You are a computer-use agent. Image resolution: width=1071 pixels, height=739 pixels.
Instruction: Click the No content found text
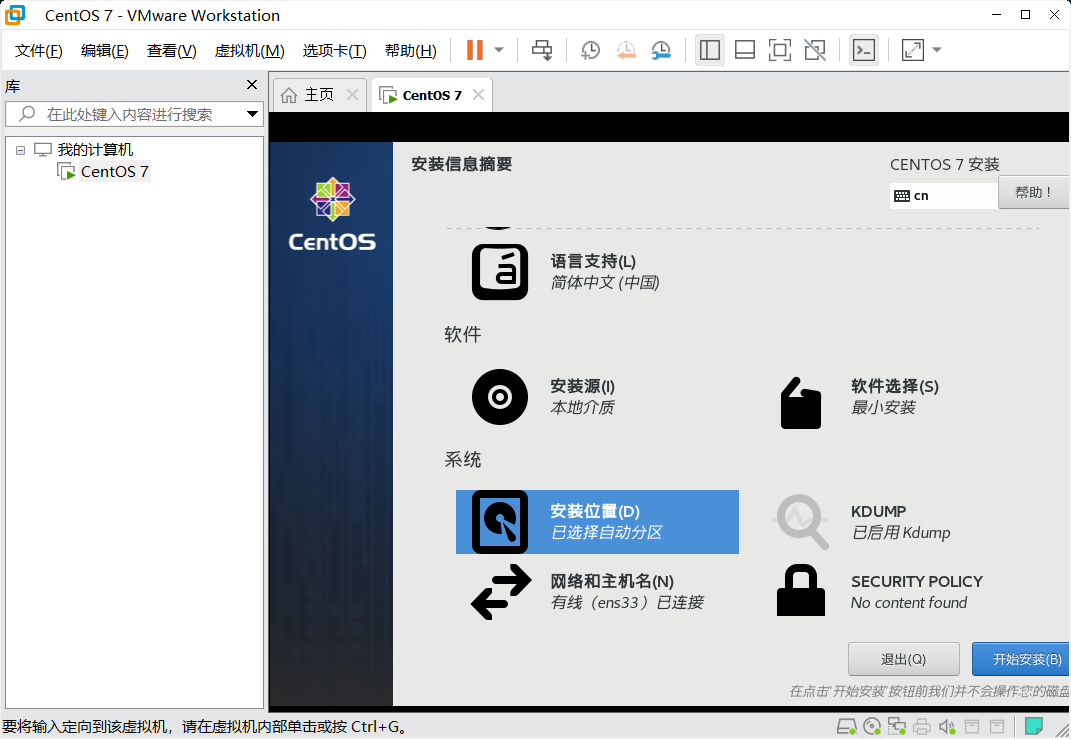point(909,603)
